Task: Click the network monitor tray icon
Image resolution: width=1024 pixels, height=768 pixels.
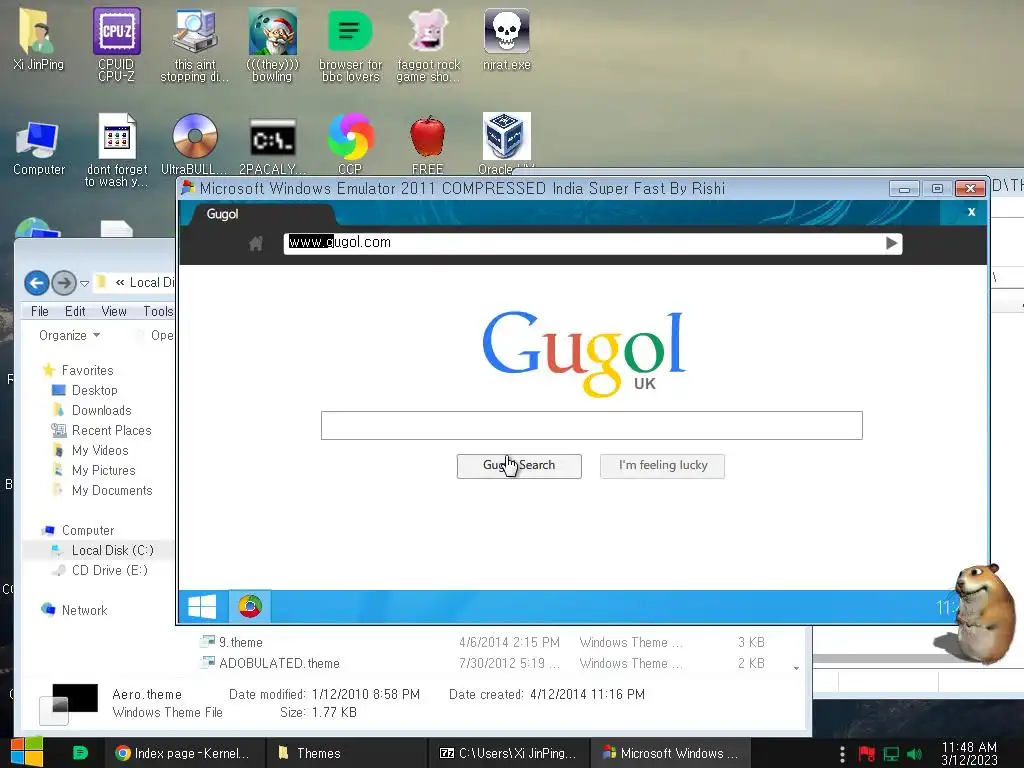Action: point(891,754)
